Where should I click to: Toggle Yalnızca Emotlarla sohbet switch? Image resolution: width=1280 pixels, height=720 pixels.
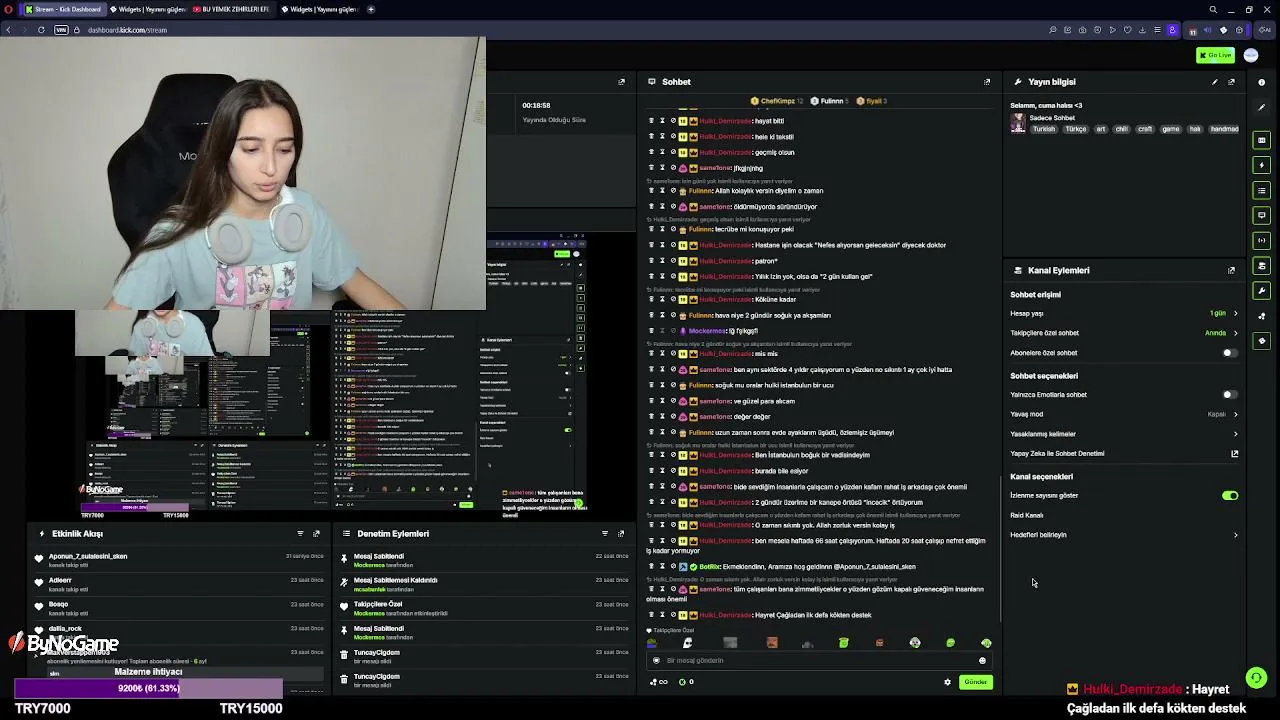(x=1229, y=395)
